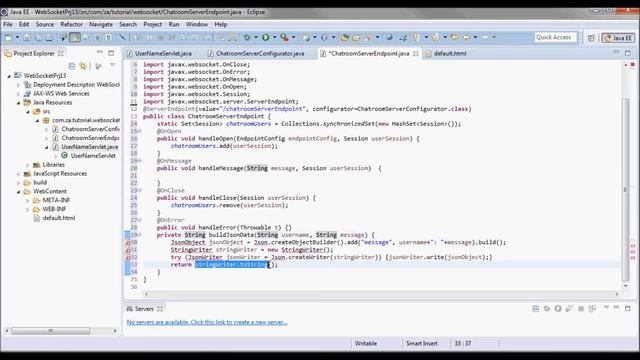Click the Quick Access search field
This screenshot has height=360, width=640.
[555, 38]
